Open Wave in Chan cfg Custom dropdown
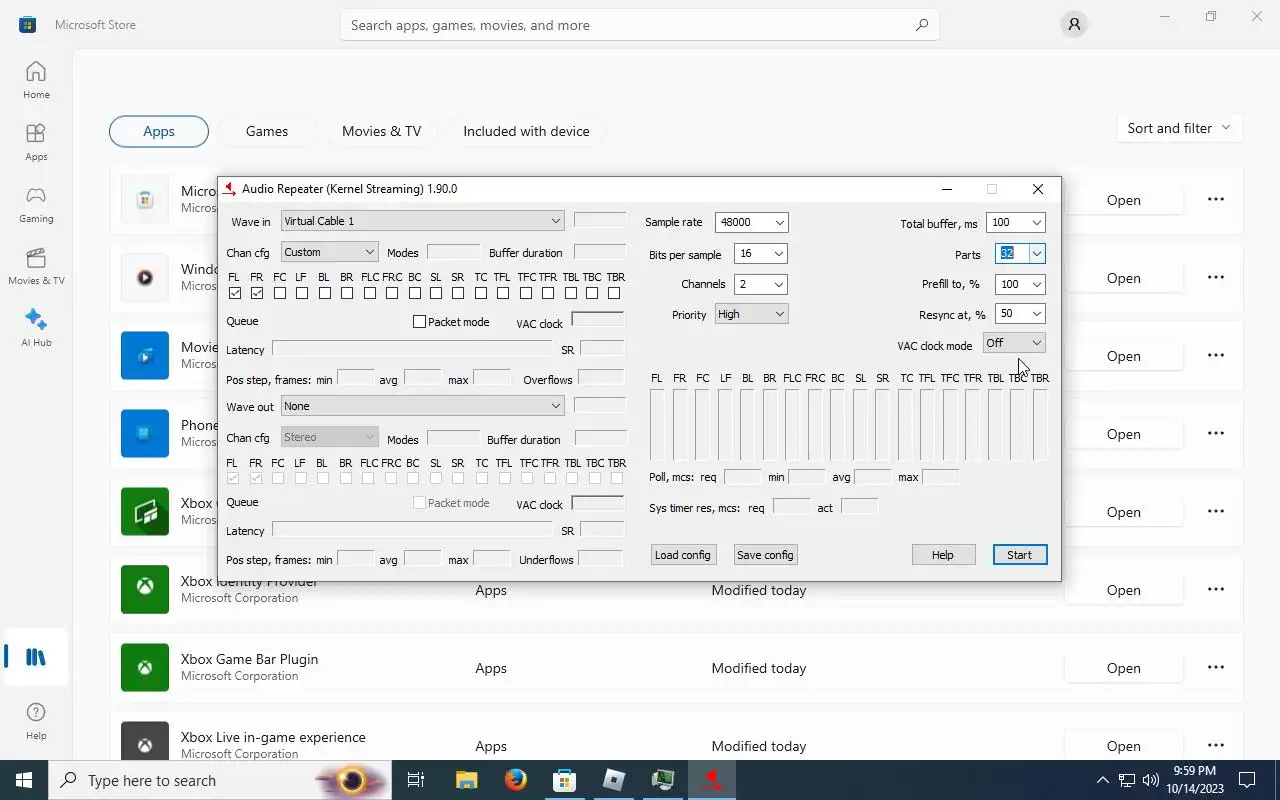 click(x=329, y=252)
